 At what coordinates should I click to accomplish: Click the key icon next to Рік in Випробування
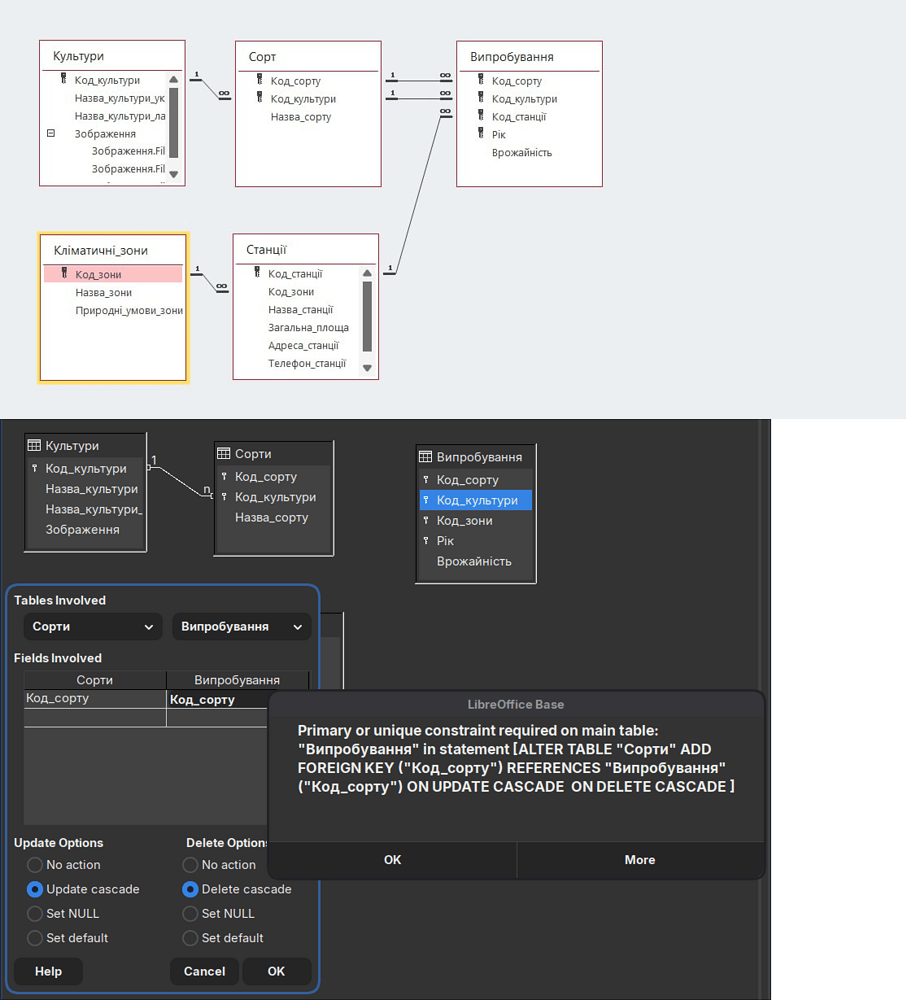point(425,540)
